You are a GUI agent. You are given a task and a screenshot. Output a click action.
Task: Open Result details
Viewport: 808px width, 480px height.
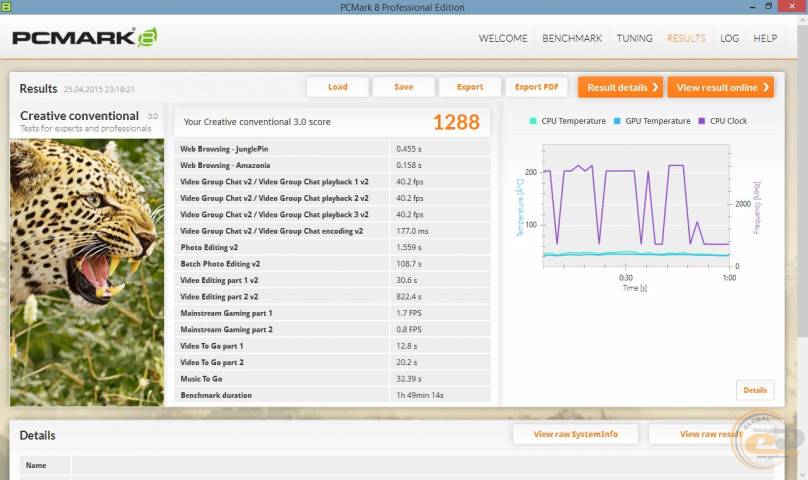click(x=620, y=87)
